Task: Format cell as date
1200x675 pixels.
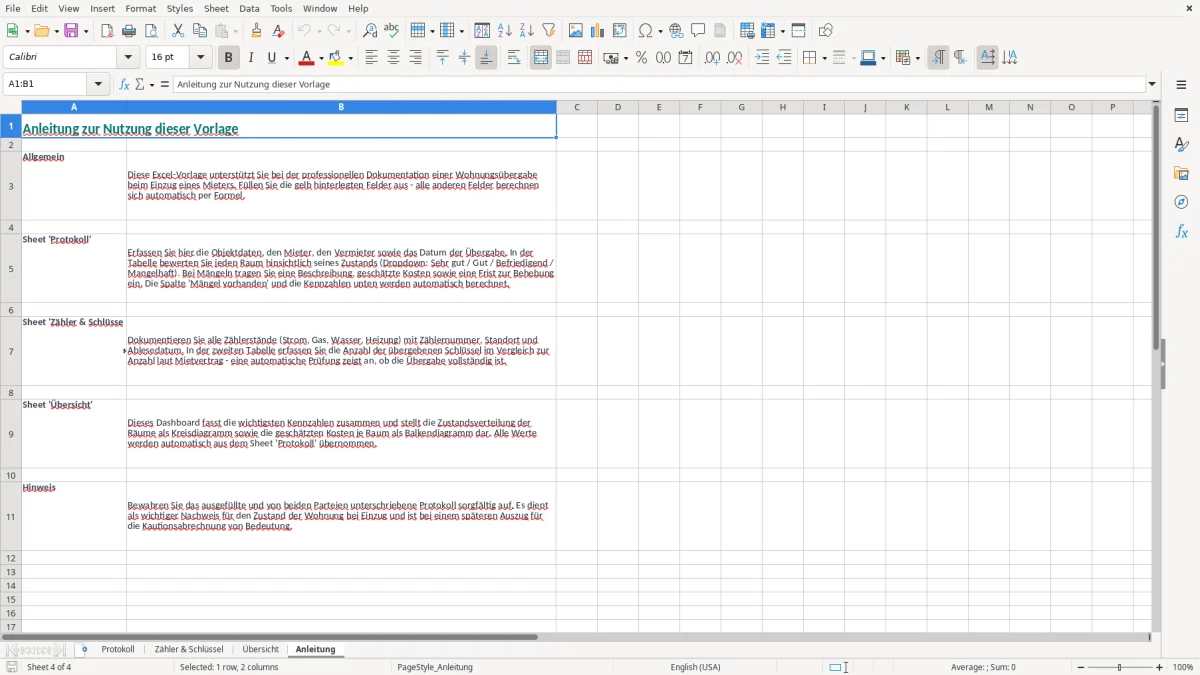Action: coord(685,58)
